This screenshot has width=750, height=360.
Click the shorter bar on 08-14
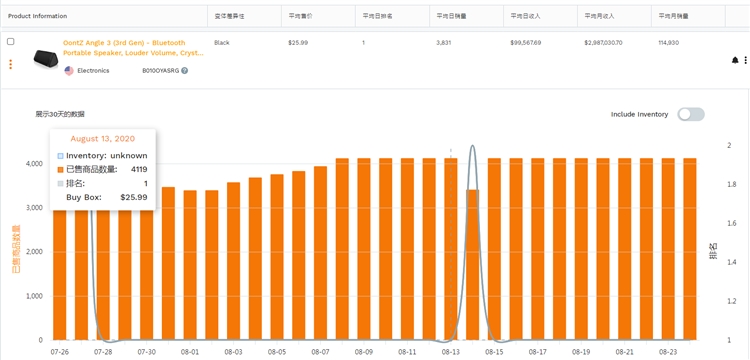point(473,265)
